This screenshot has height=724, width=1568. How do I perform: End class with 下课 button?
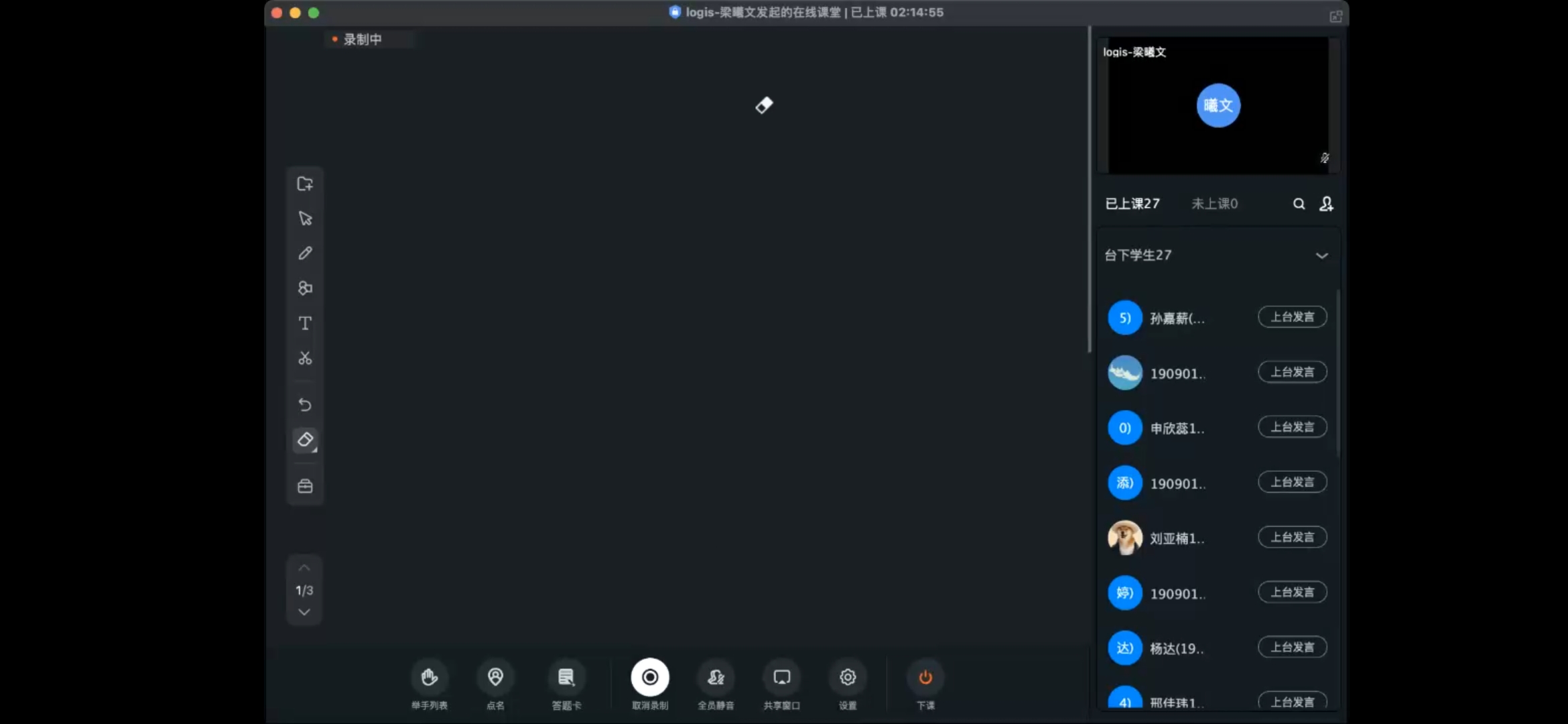925,678
